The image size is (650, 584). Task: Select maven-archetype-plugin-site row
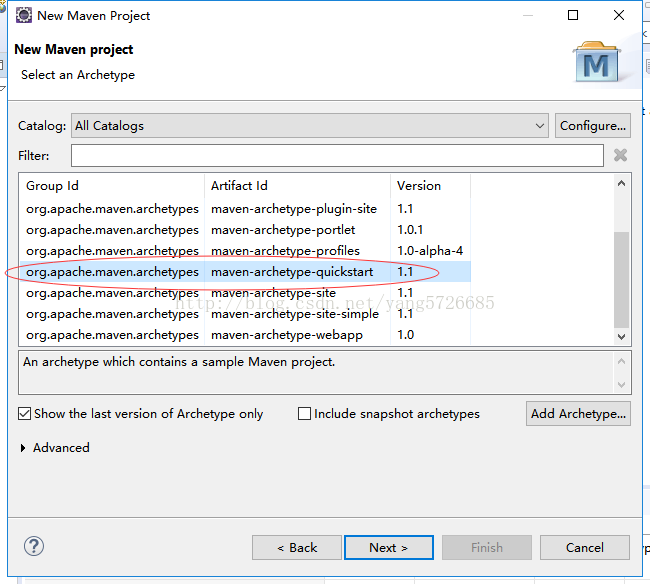(x=245, y=209)
